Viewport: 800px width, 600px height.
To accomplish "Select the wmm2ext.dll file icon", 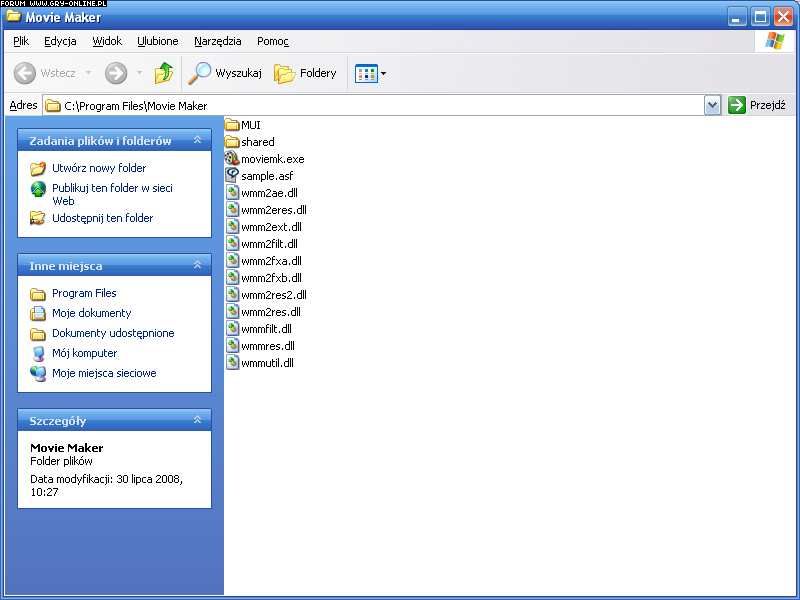I will pyautogui.click(x=232, y=227).
